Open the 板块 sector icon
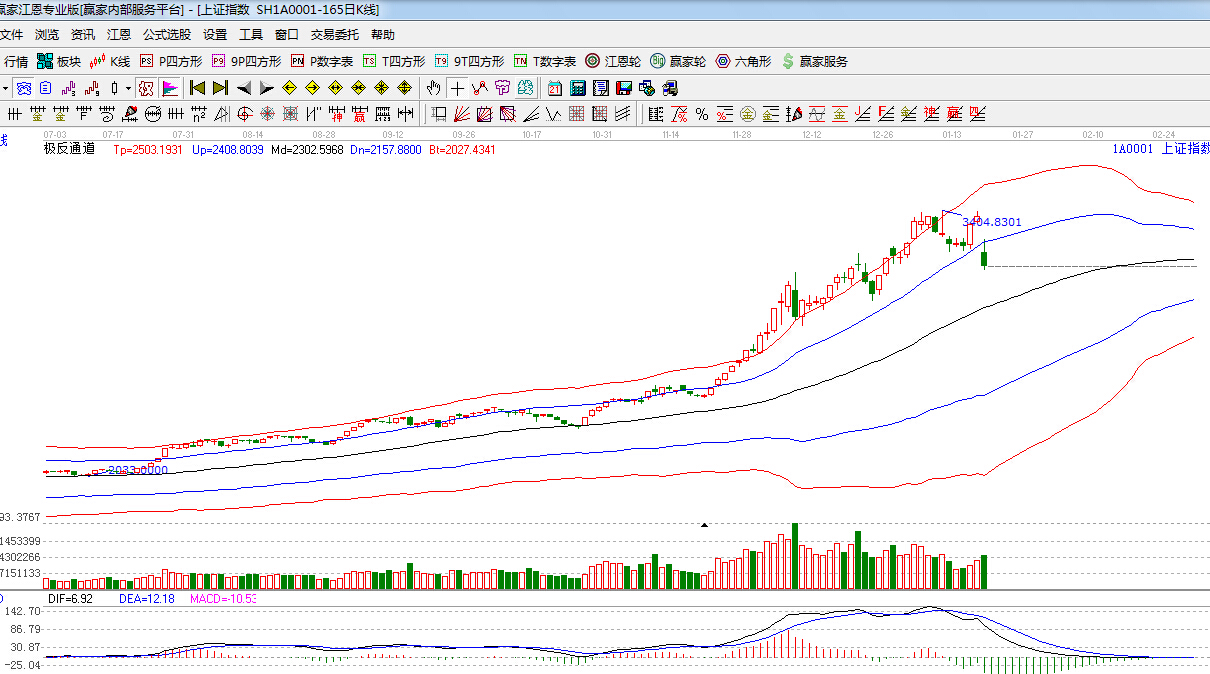Viewport: 1210px width, 674px height. click(x=58, y=61)
